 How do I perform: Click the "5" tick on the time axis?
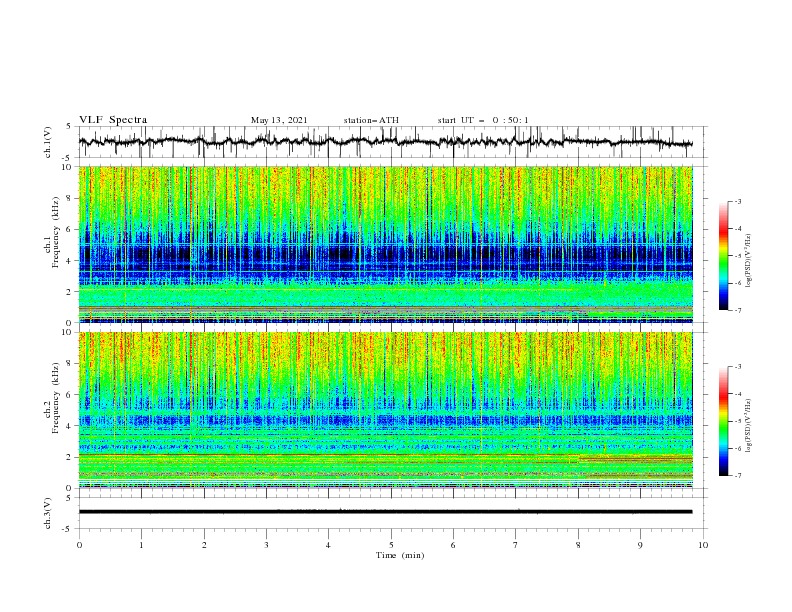click(391, 545)
